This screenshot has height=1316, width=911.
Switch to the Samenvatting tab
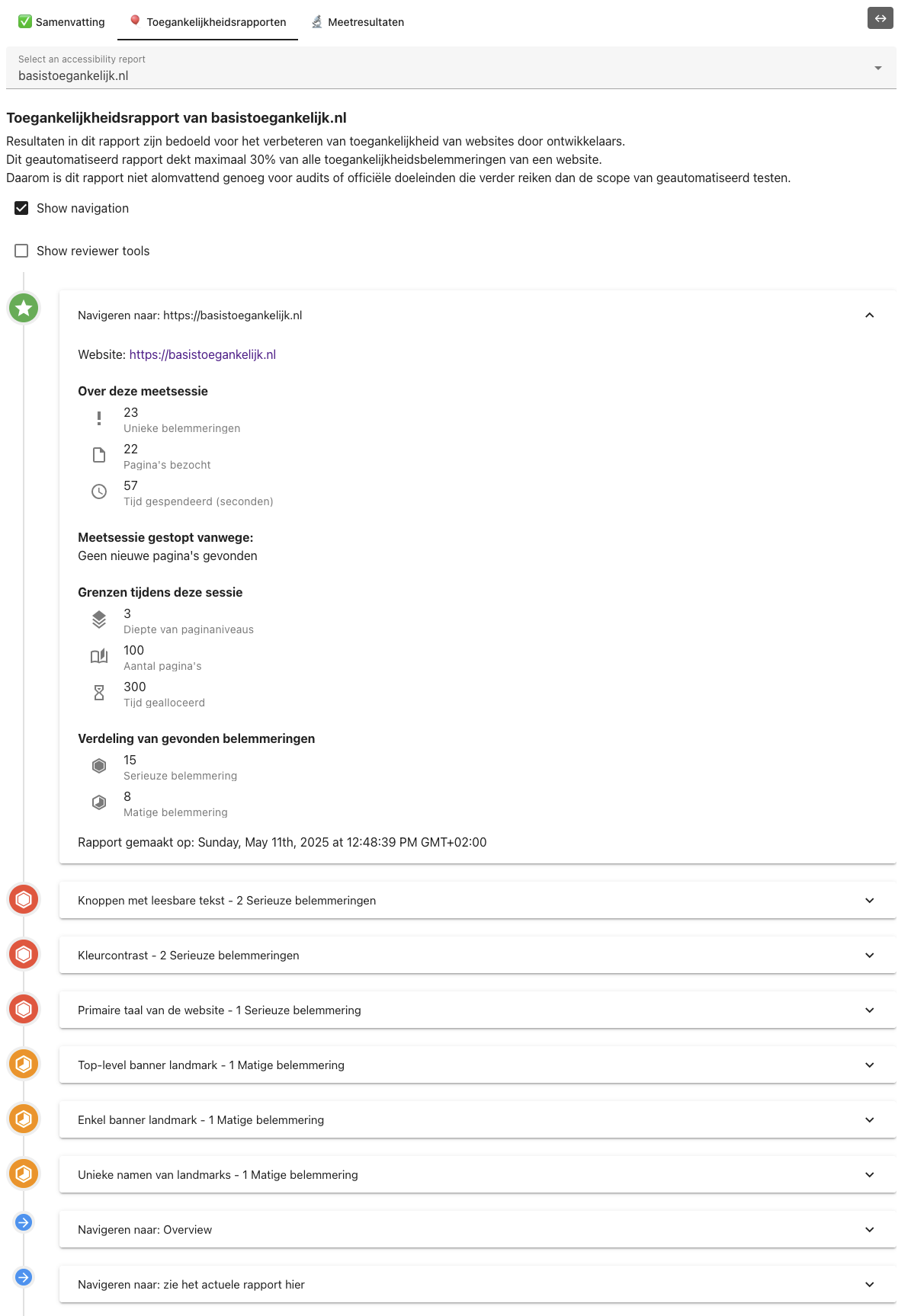click(x=62, y=22)
